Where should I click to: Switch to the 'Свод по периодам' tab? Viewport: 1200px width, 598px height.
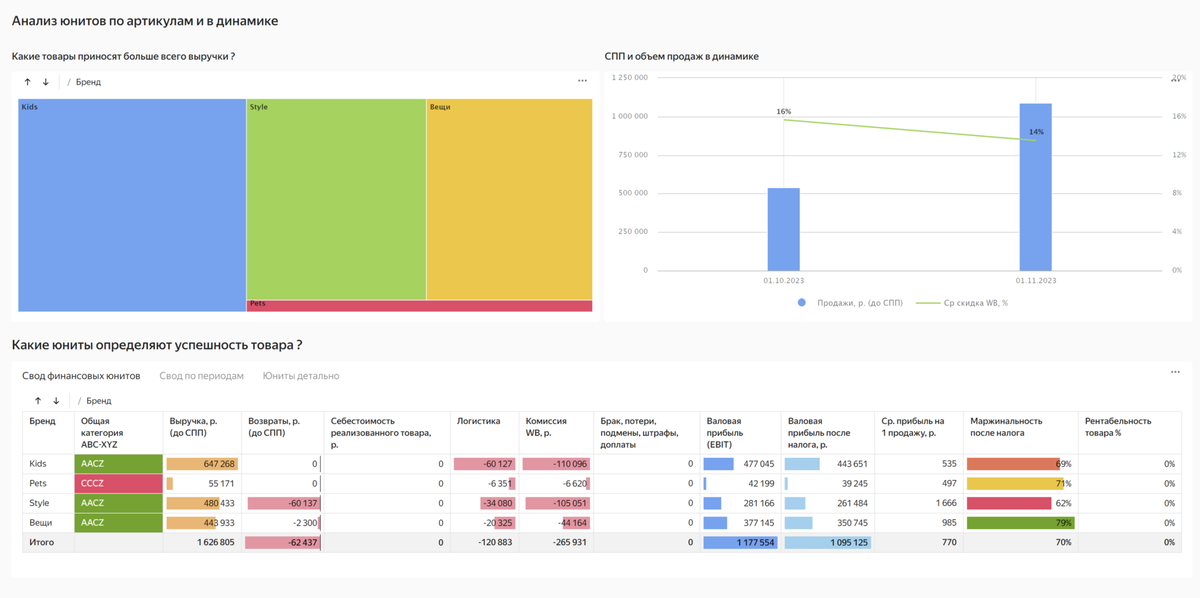tap(201, 376)
